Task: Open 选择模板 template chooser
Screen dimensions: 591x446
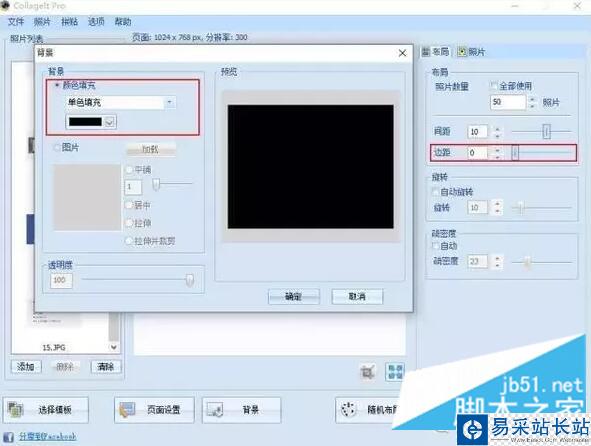Action: 46,410
